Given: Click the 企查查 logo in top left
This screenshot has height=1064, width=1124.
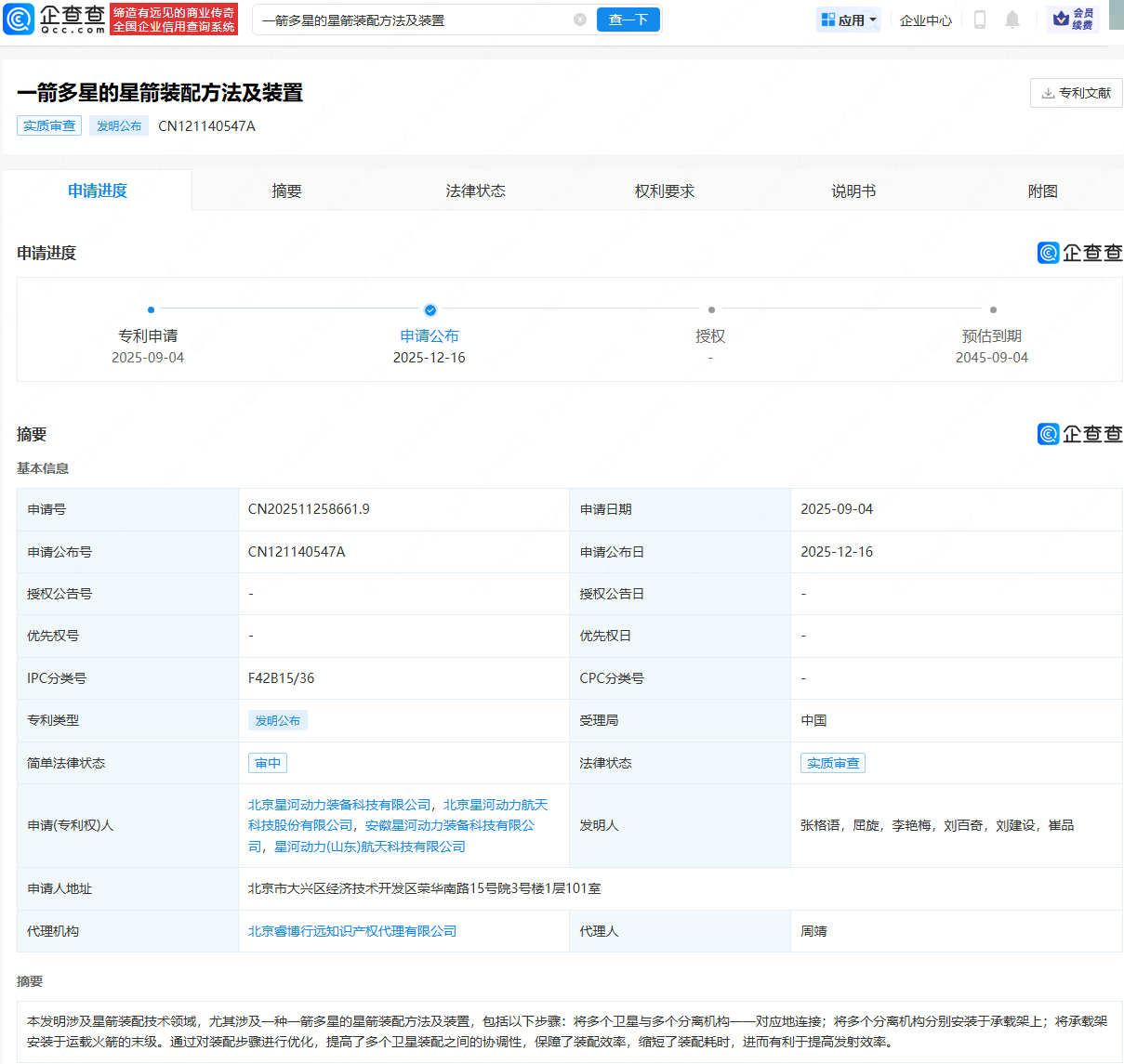Looking at the screenshot, I should coord(58,19).
